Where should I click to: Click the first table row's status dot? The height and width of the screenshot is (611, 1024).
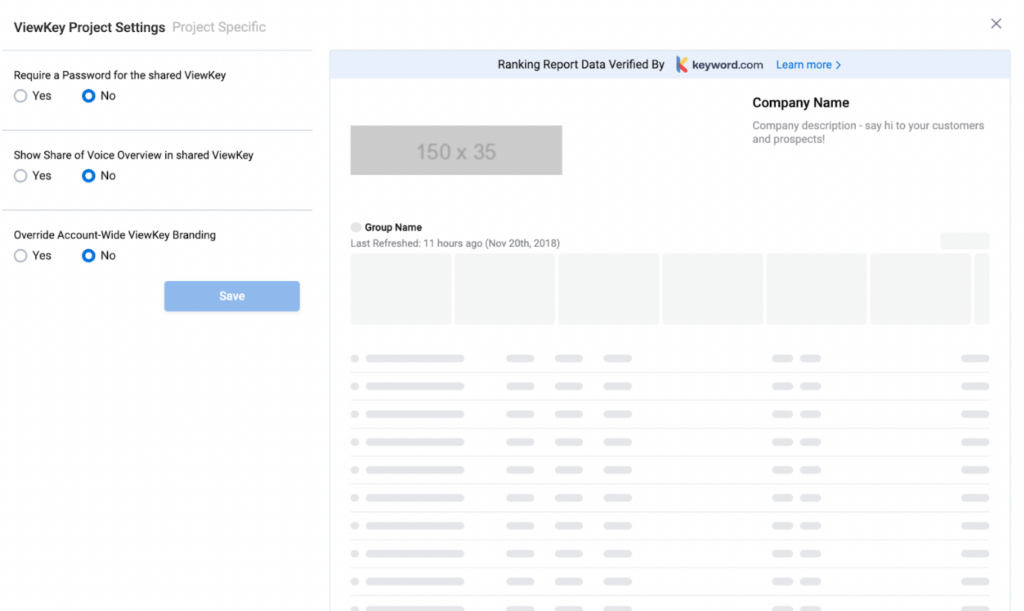coord(355,358)
